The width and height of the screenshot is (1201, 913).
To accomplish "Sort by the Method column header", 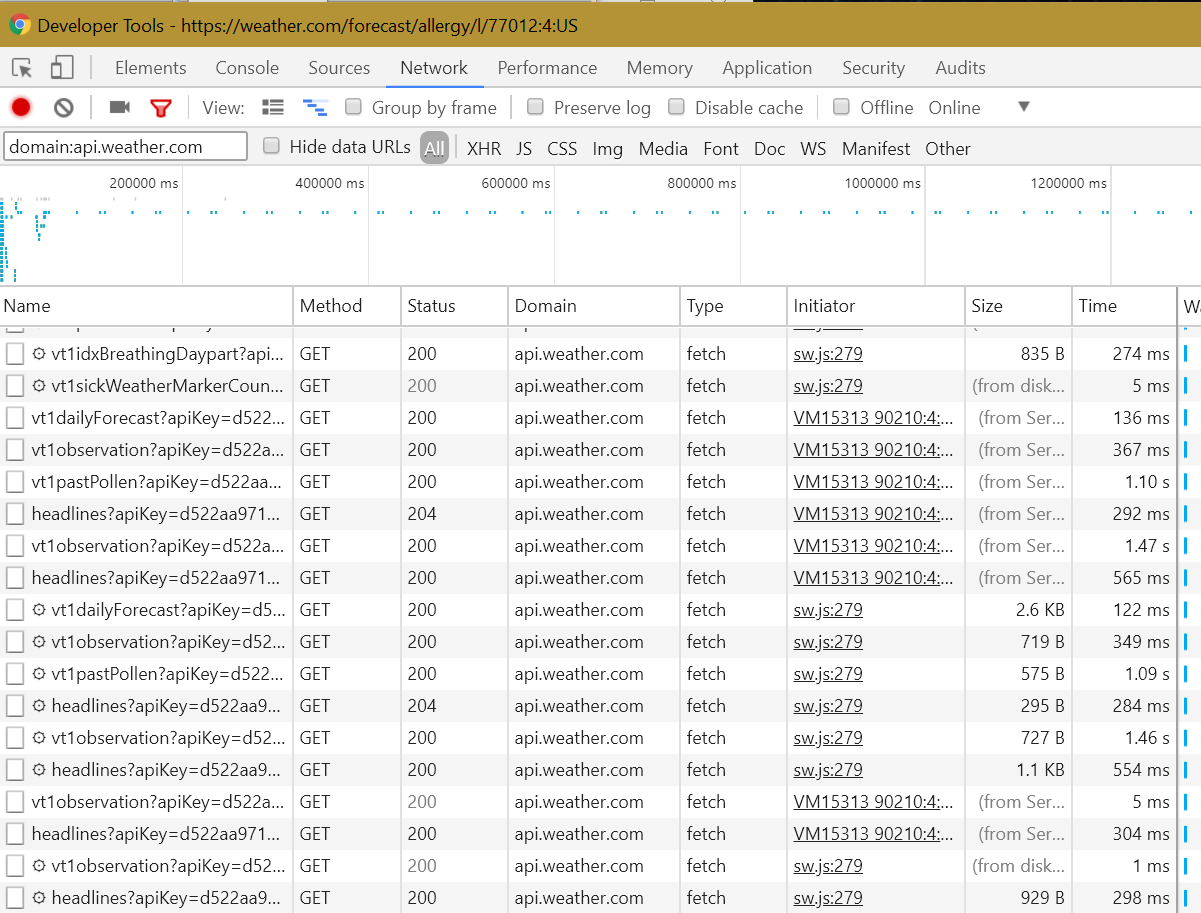I will (347, 306).
